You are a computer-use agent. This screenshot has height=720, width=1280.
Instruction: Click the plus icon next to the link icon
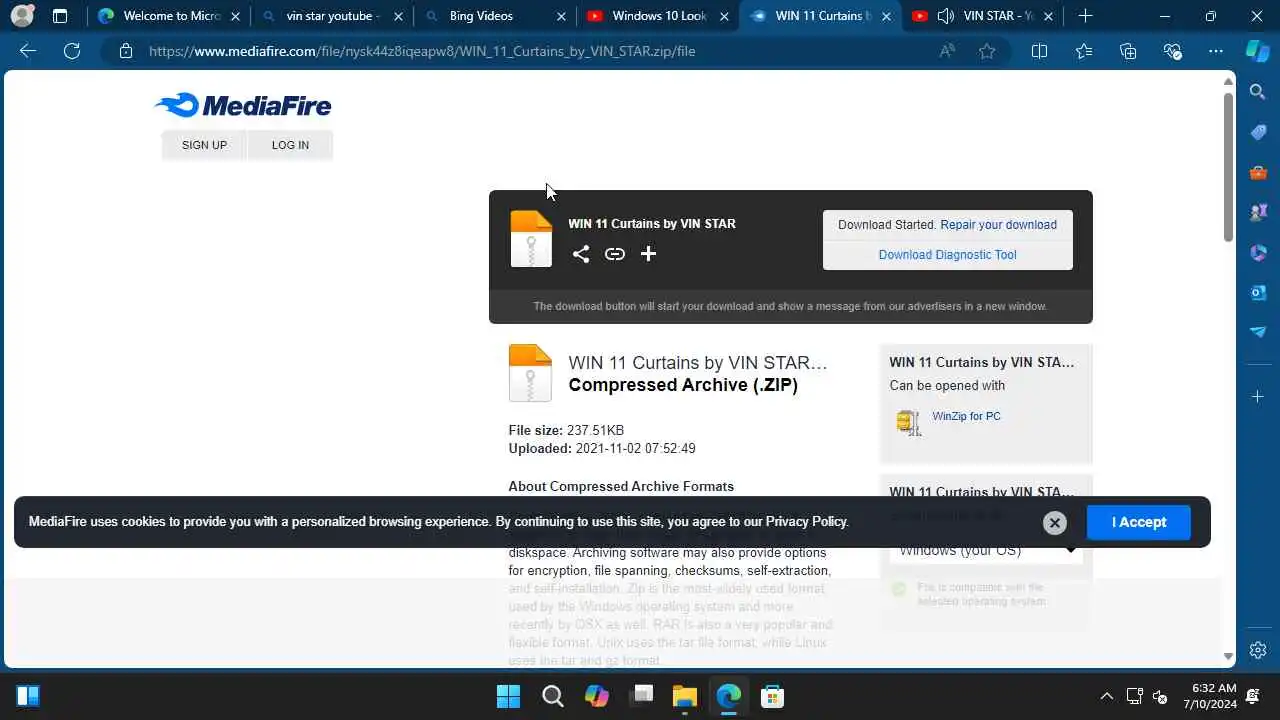pyautogui.click(x=648, y=254)
